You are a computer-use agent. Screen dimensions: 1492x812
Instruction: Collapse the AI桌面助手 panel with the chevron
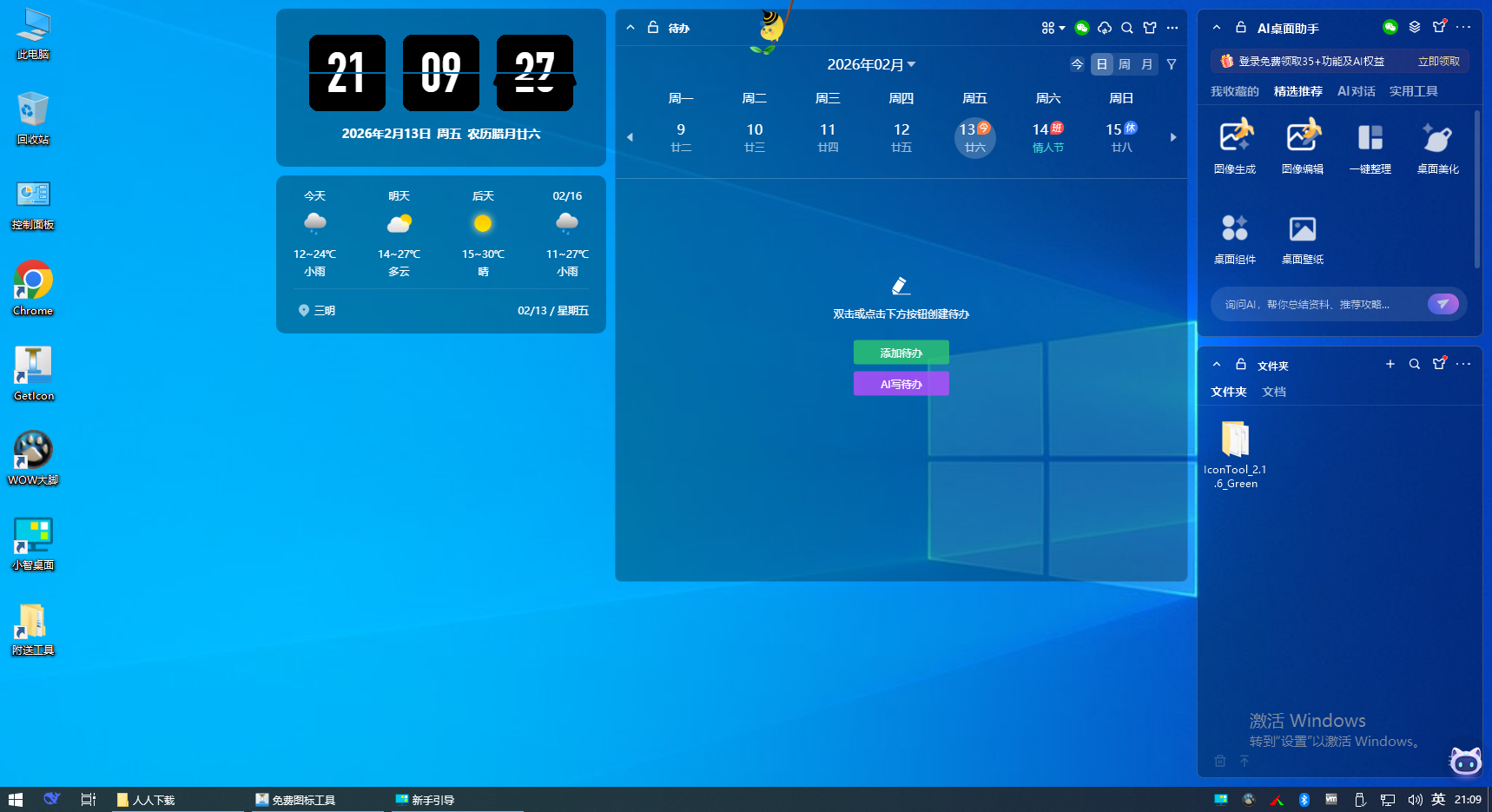[x=1217, y=28]
